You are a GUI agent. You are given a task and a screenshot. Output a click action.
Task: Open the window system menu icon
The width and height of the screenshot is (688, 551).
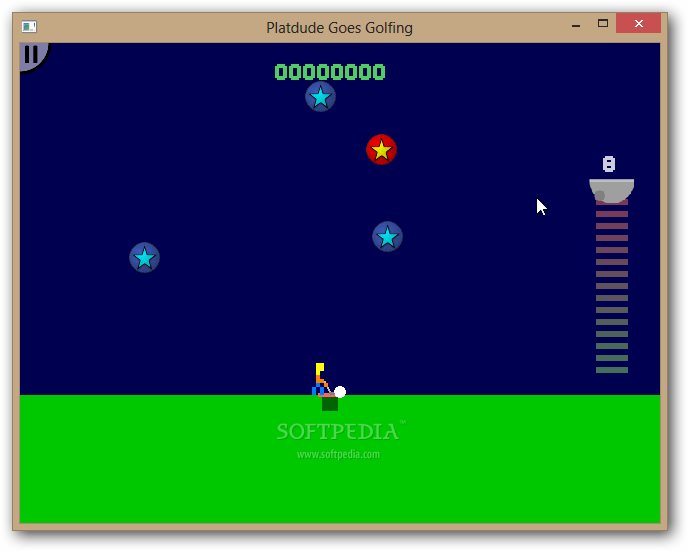point(29,27)
